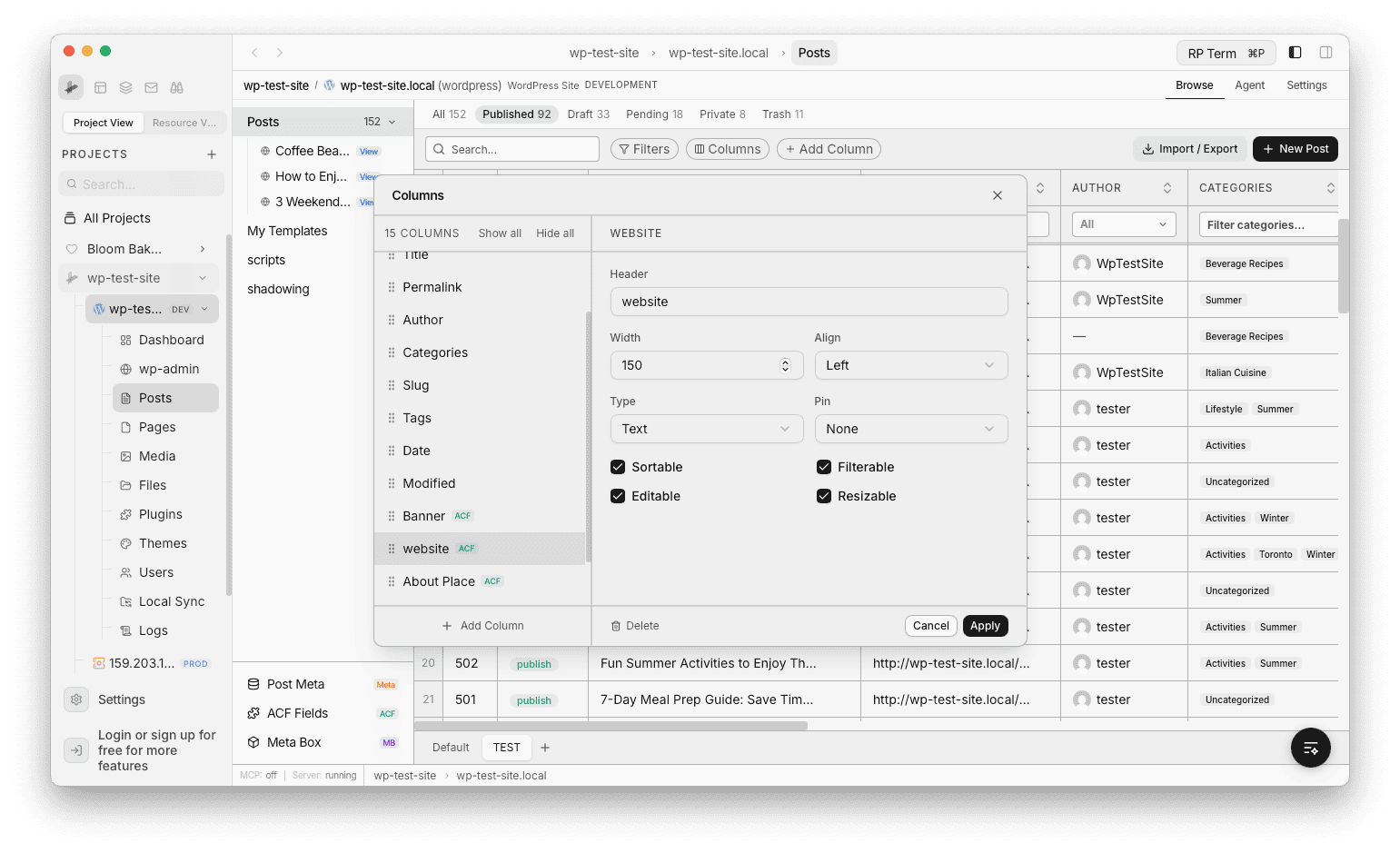Expand the Pin dropdown showing None
This screenshot has width=1400, height=853.
tap(910, 428)
